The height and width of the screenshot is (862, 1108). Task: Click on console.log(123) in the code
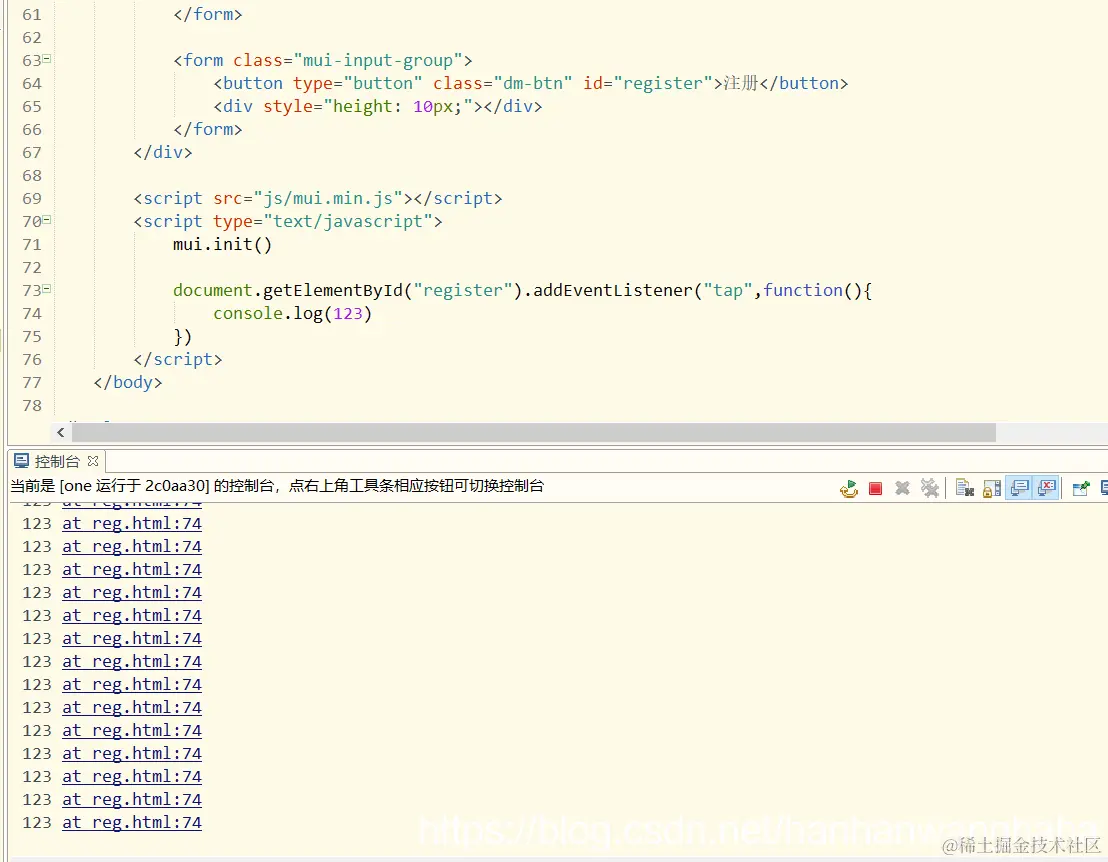(293, 313)
